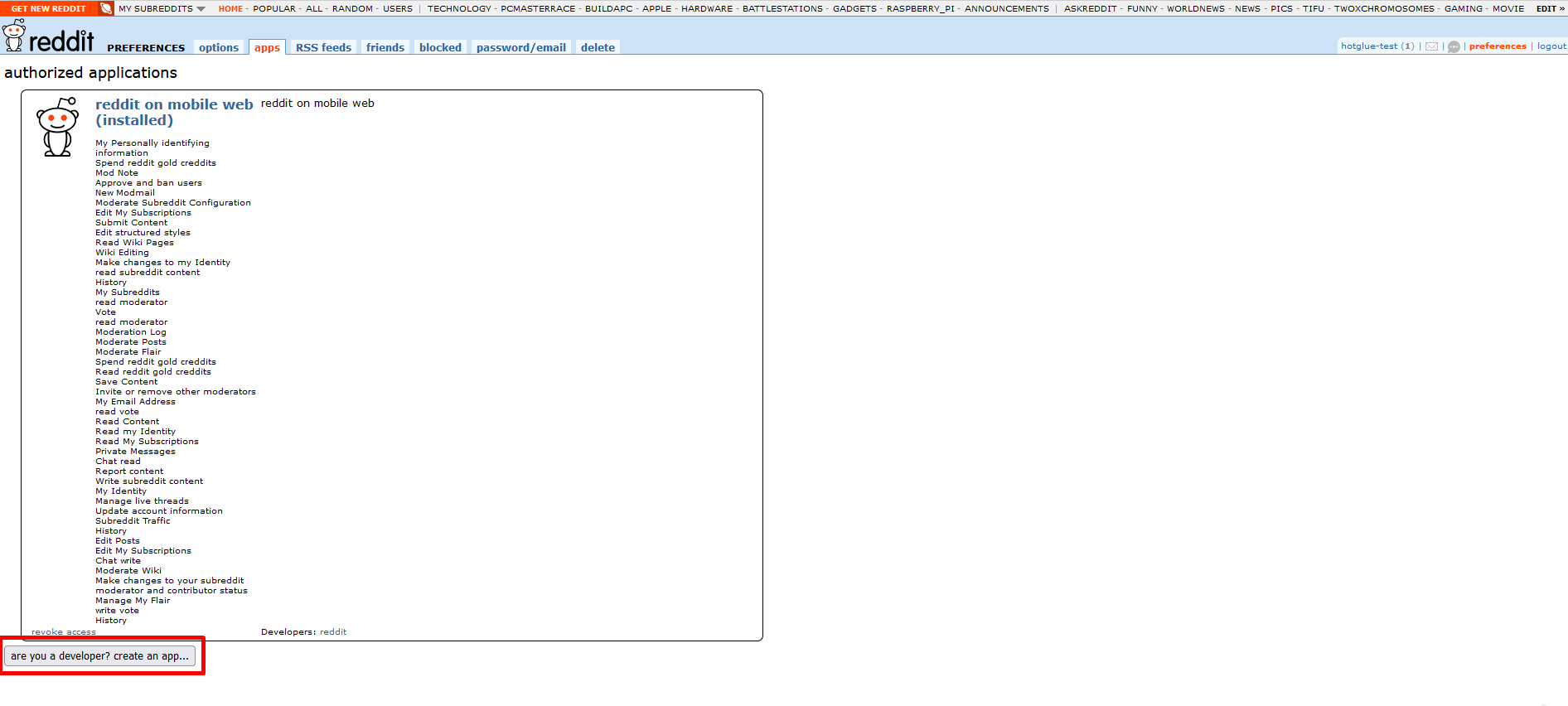Open POPULAR in the top bar
This screenshot has height=706, width=1568.
click(274, 8)
